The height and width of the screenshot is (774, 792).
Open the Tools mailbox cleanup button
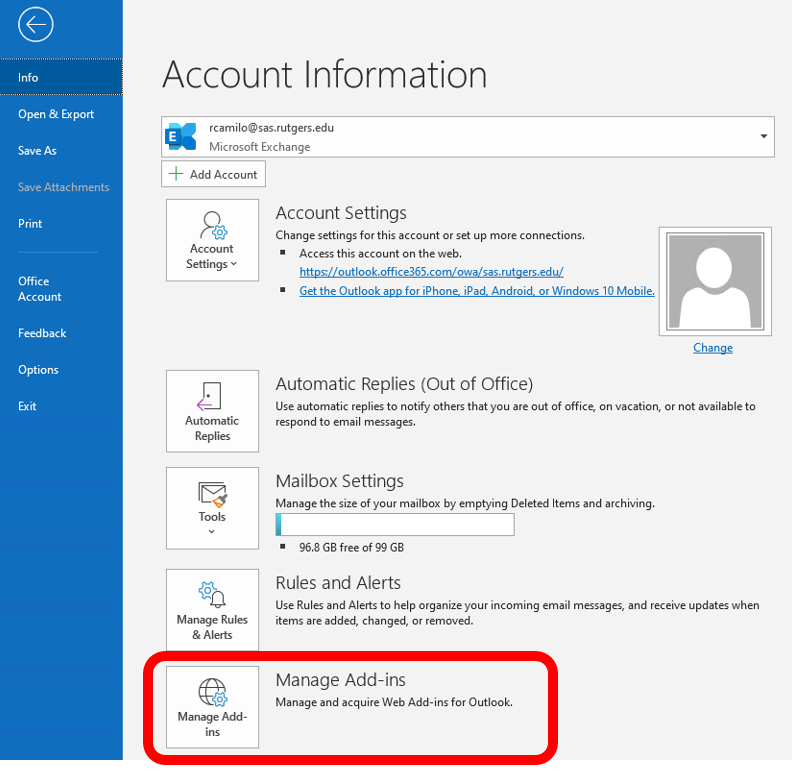pos(212,508)
